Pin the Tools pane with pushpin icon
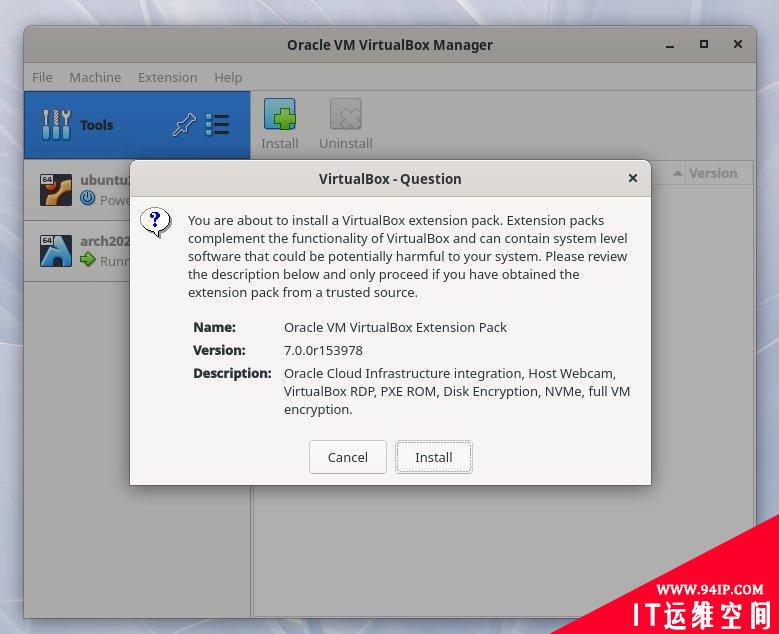Screen dimensions: 779x634 click(x=184, y=124)
